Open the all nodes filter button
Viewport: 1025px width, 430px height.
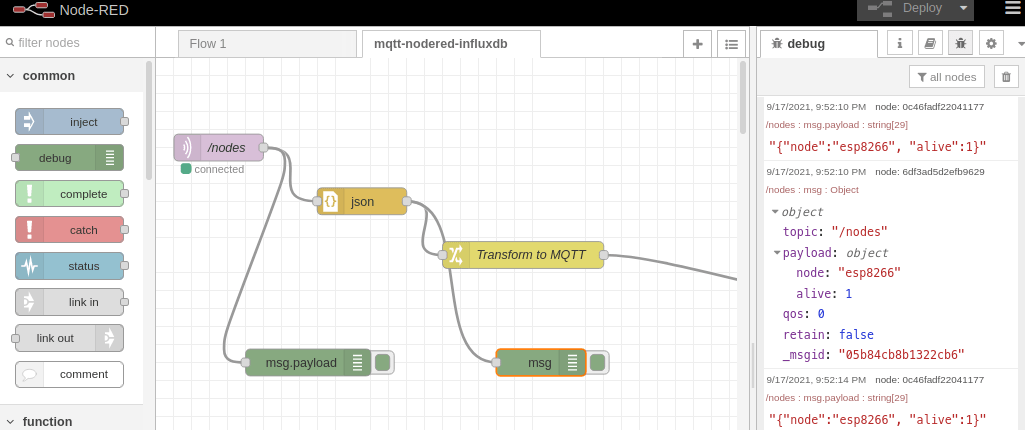pos(946,77)
